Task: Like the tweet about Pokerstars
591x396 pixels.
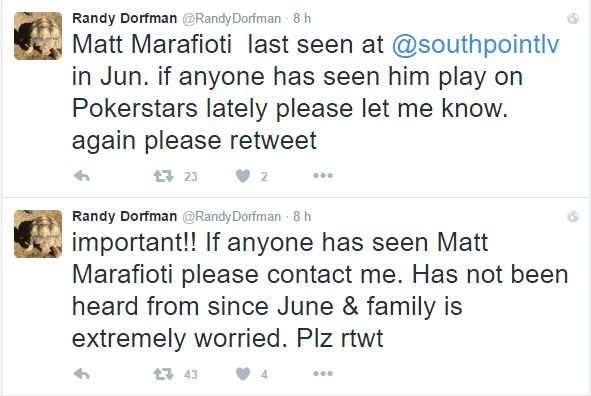Action: [243, 176]
